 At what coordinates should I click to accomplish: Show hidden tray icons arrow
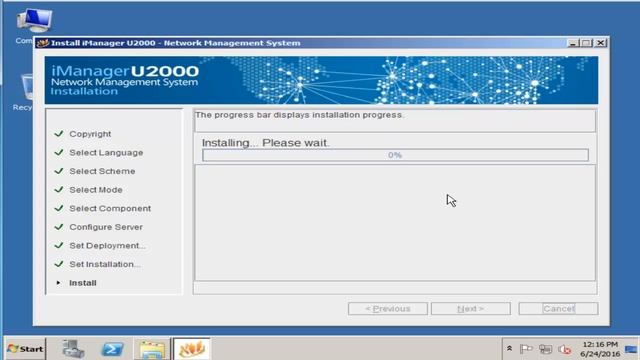(509, 349)
